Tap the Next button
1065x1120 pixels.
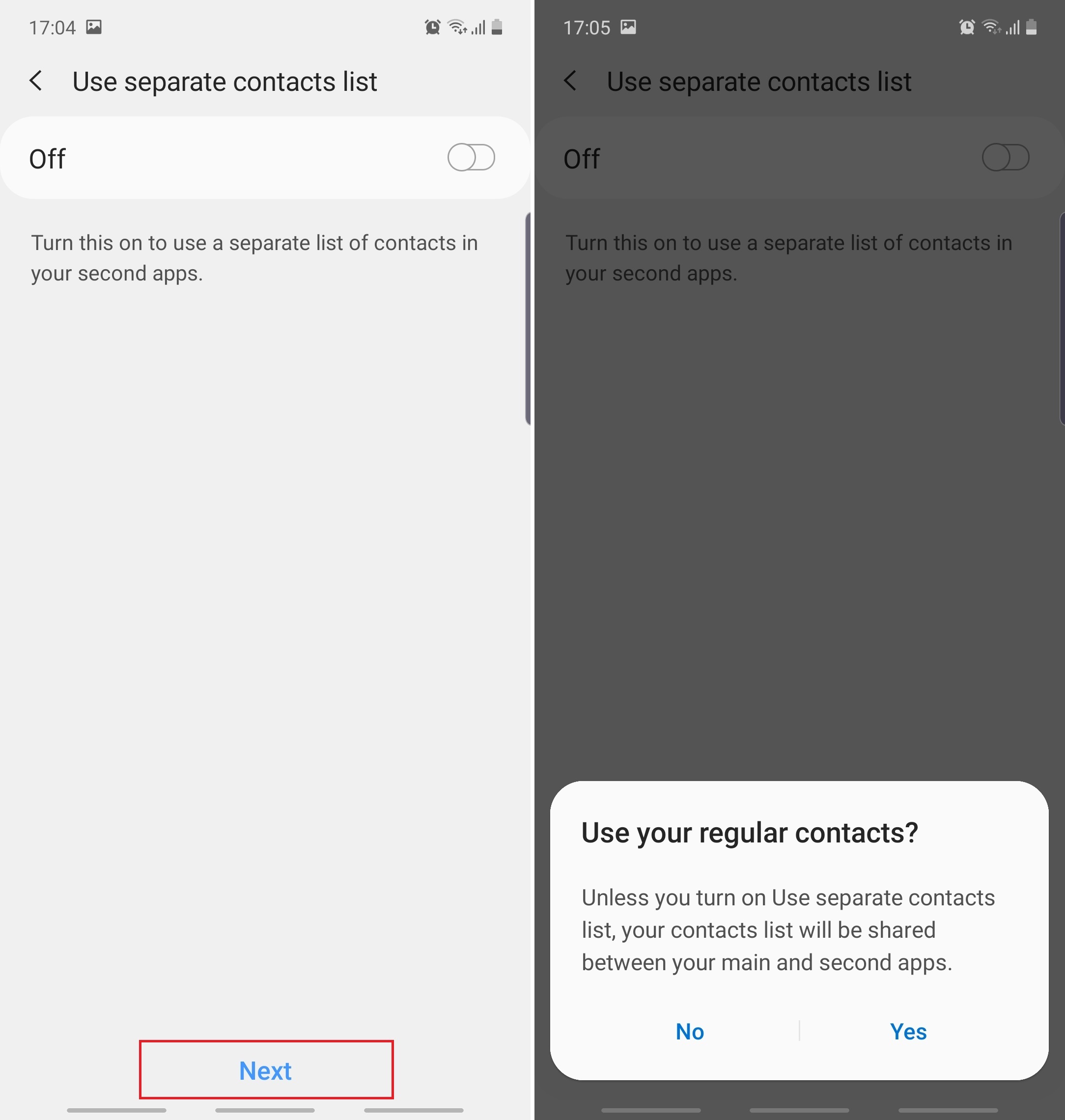tap(266, 1070)
